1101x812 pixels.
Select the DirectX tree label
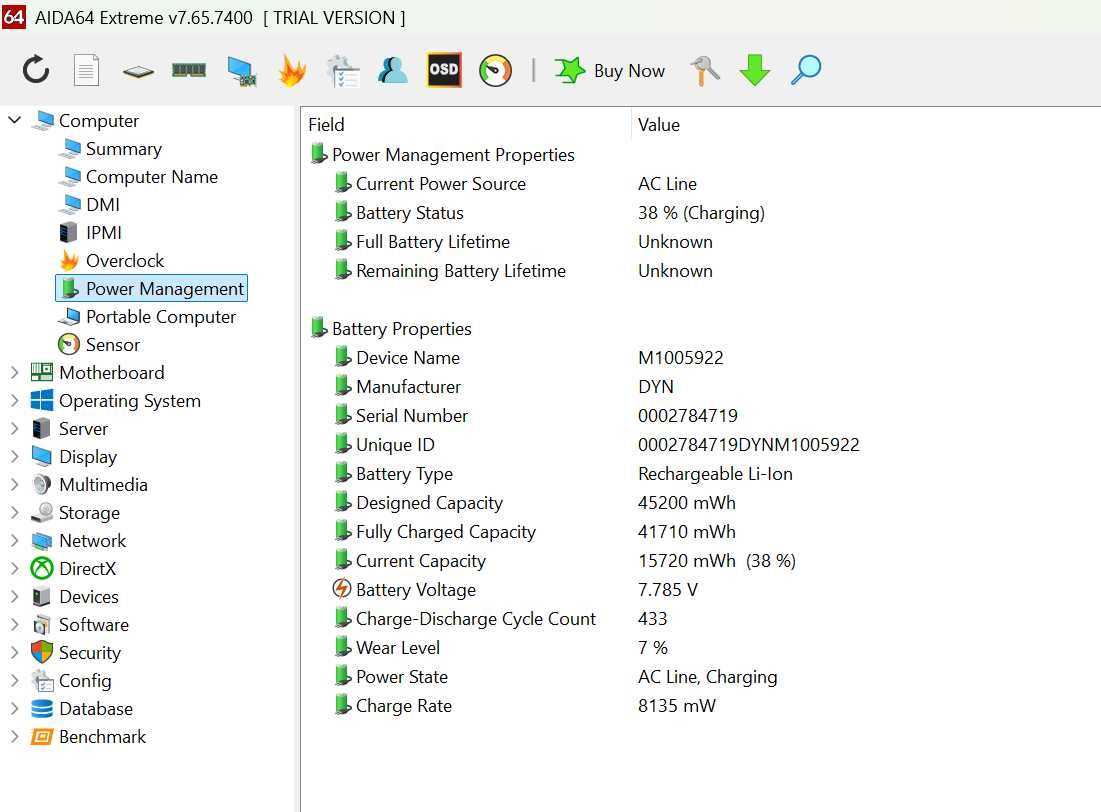click(87, 569)
